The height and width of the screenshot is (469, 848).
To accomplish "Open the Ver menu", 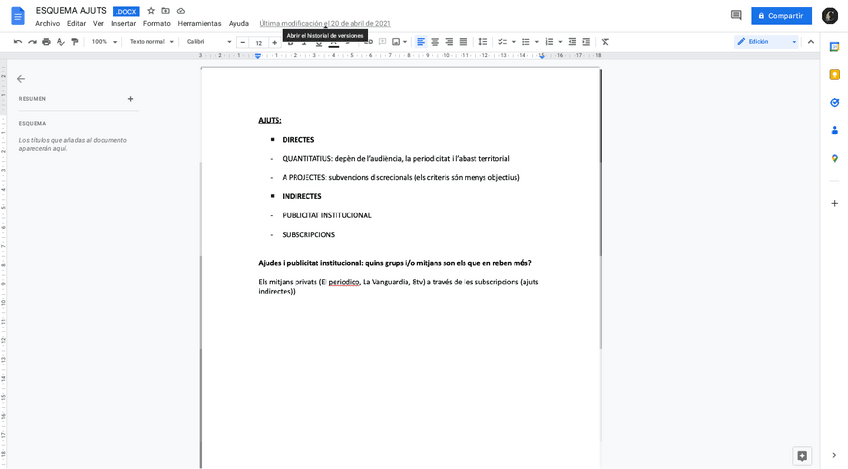I will 98,23.
